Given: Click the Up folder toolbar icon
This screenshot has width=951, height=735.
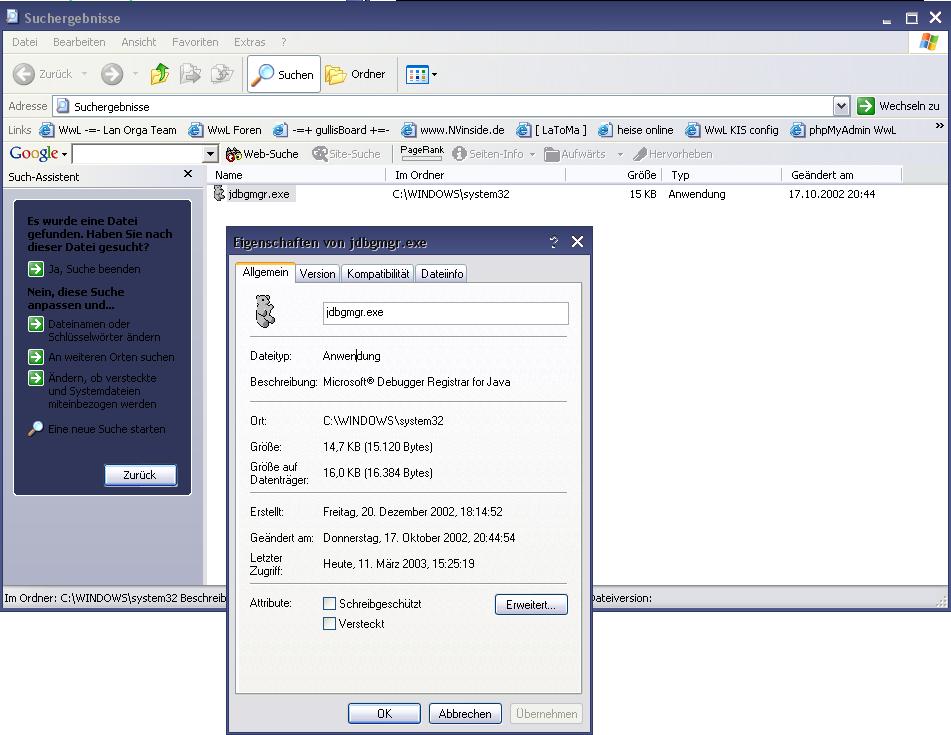Looking at the screenshot, I should (160, 74).
